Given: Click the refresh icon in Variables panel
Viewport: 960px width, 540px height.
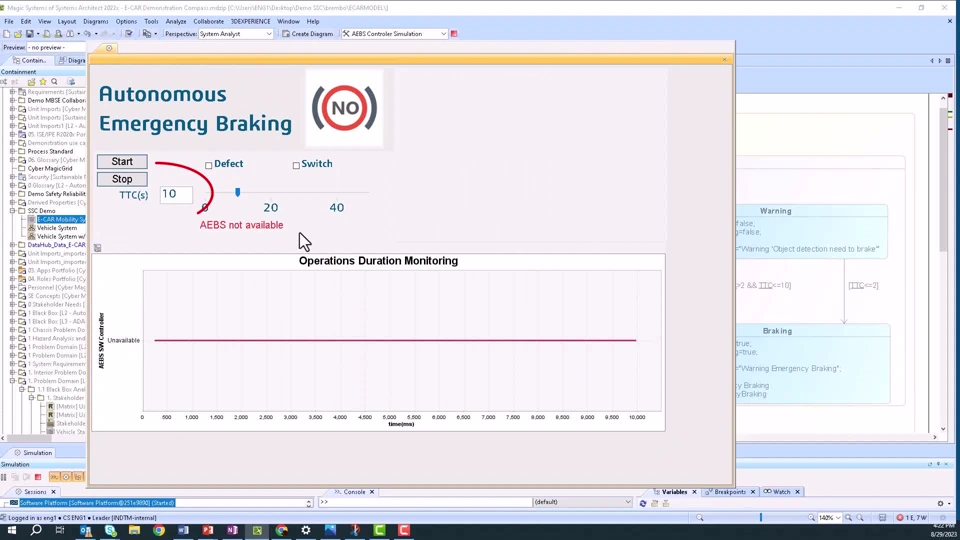Looking at the screenshot, I should pyautogui.click(x=643, y=503).
